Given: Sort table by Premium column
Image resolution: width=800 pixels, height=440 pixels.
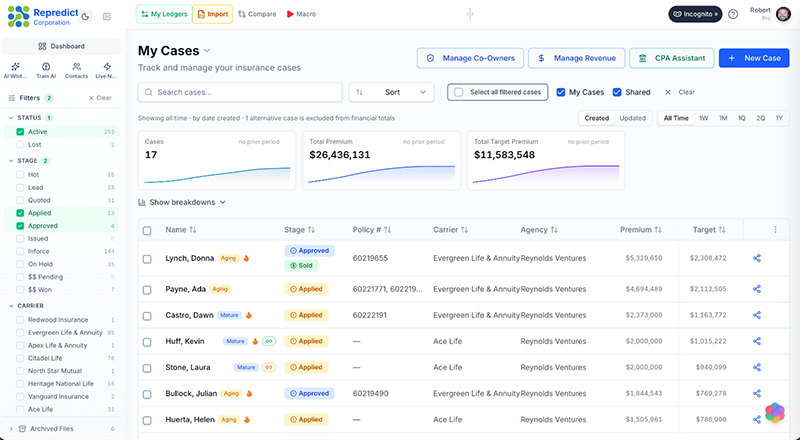Looking at the screenshot, I should (x=641, y=230).
